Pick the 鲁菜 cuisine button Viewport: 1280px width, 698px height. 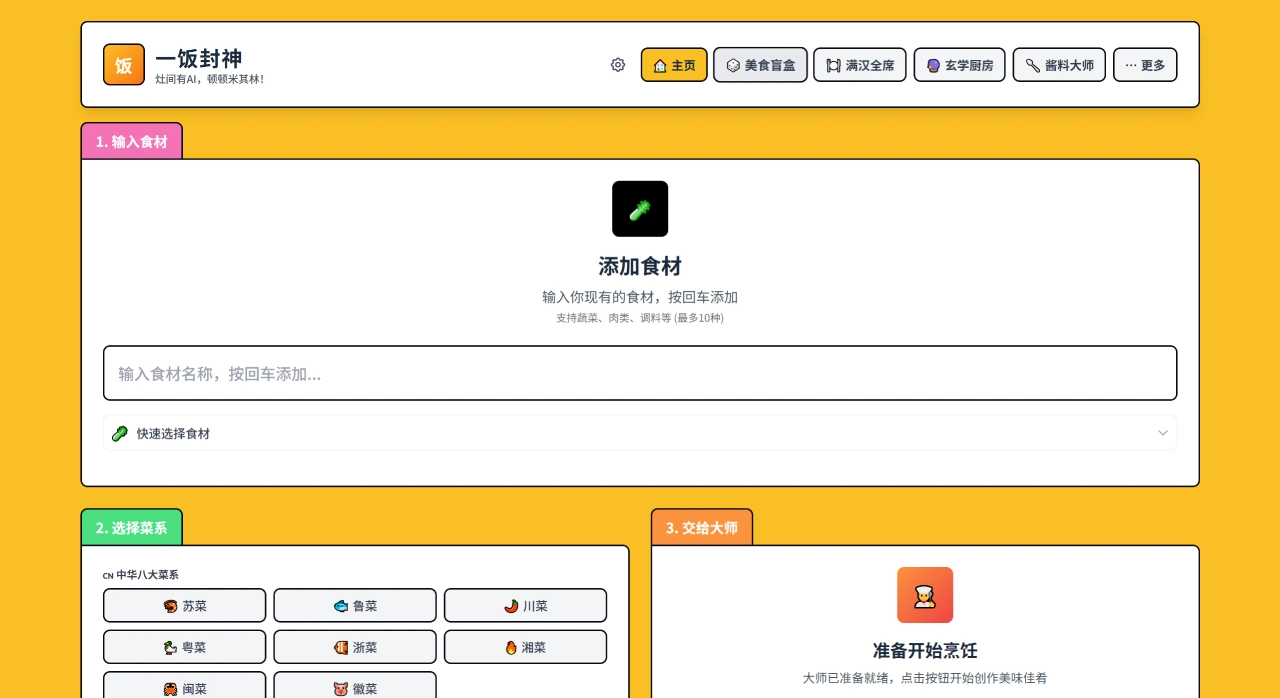355,606
